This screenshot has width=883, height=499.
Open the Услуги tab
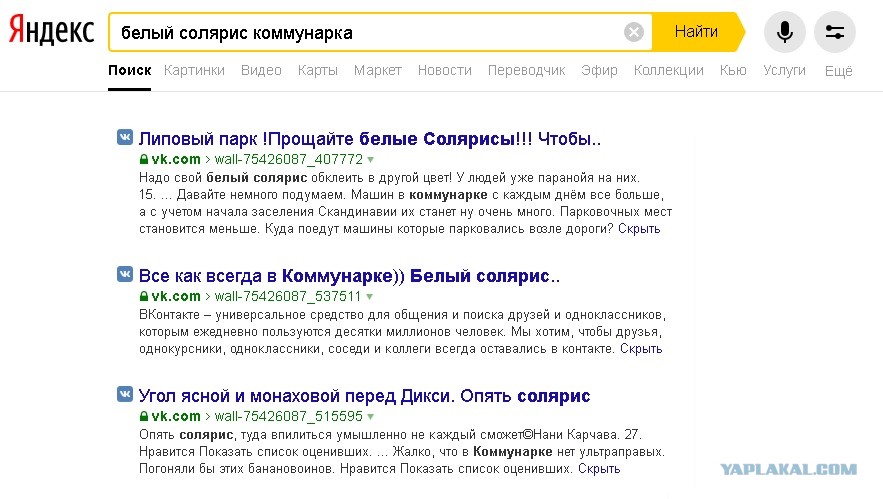click(x=784, y=70)
